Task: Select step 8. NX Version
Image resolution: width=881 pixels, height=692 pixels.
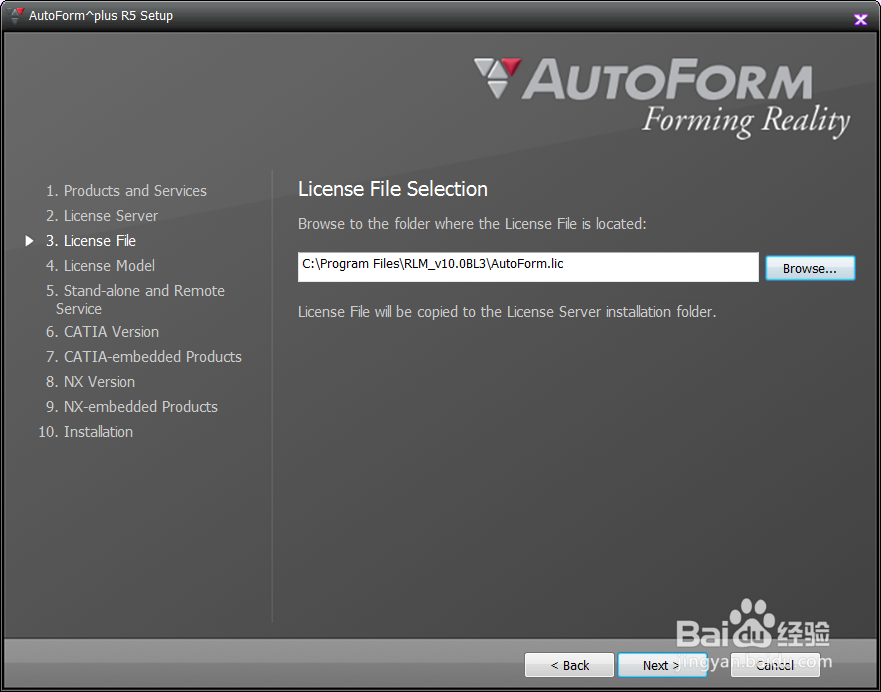Action: [90, 382]
